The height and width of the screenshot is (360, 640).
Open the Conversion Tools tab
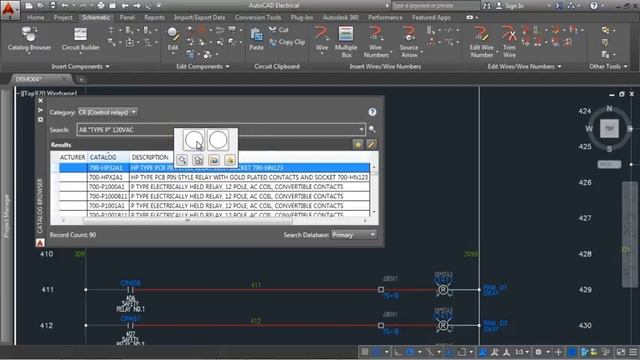[x=258, y=18]
